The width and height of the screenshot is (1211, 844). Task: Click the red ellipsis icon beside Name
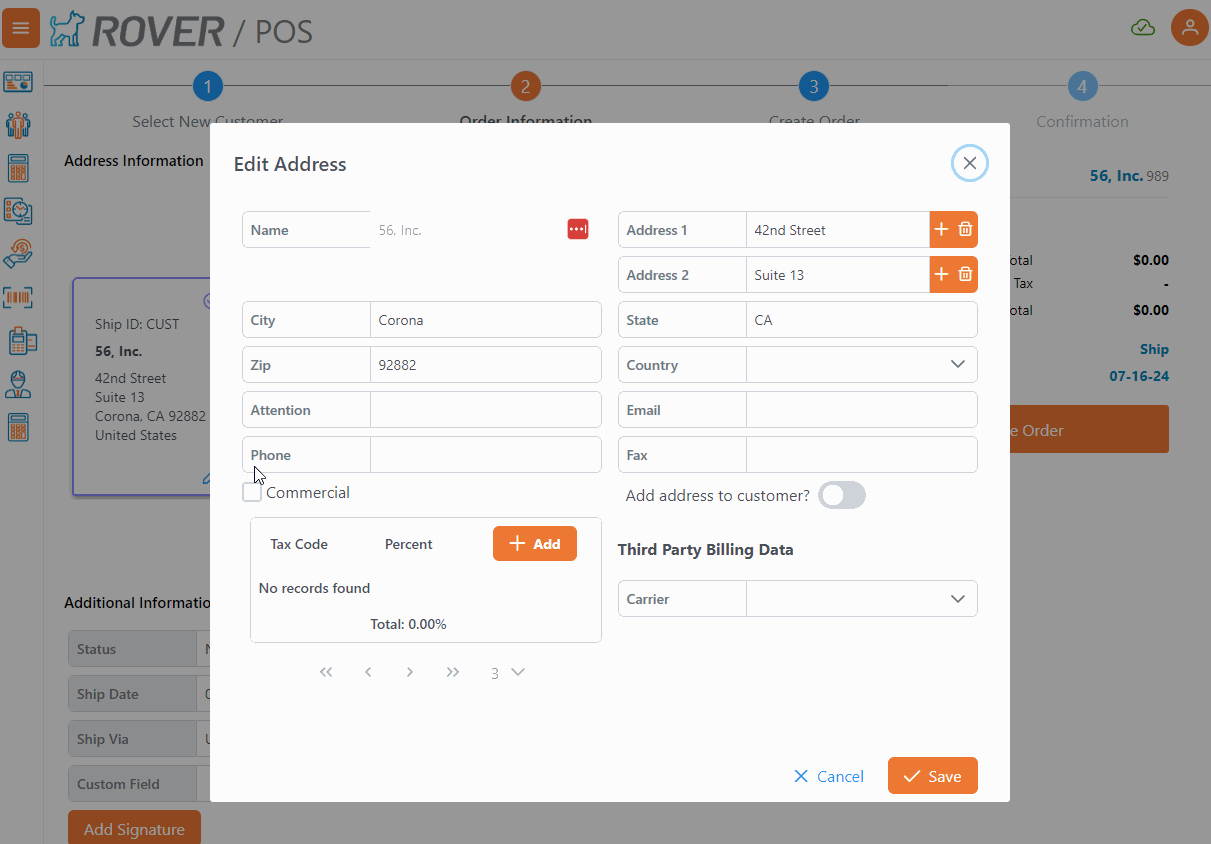(578, 229)
